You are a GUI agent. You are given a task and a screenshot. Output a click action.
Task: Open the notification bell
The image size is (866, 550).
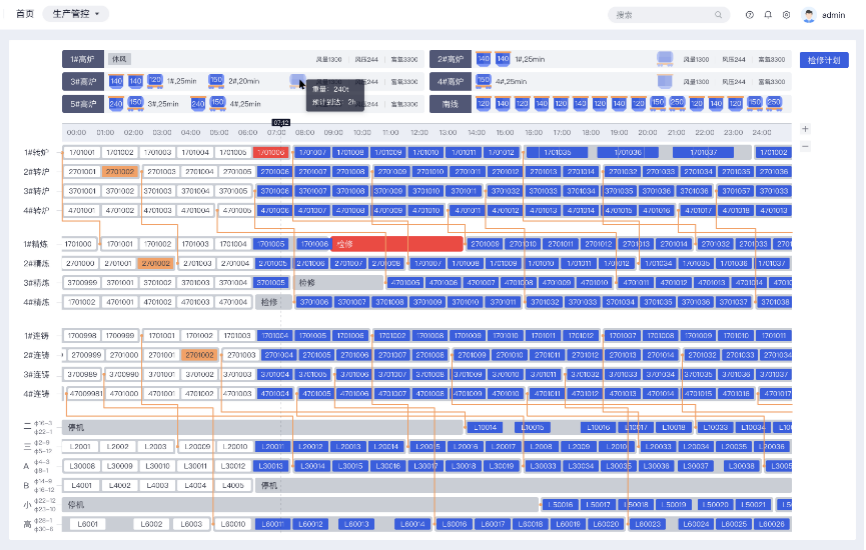[768, 15]
